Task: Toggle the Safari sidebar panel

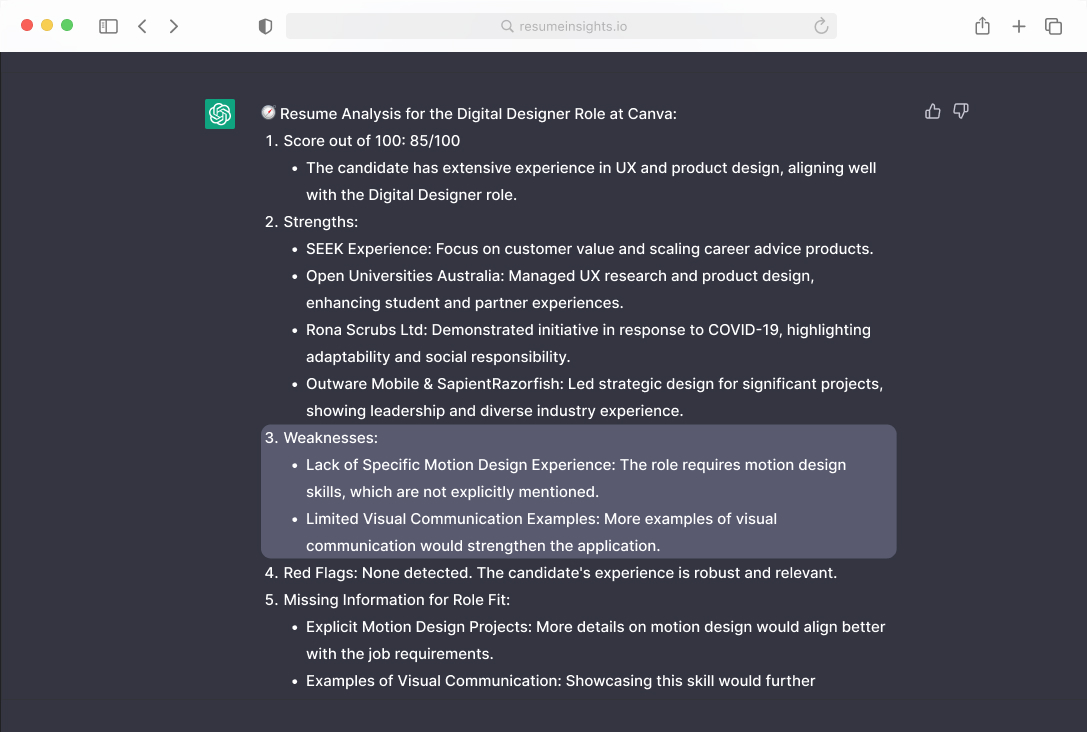Action: point(108,26)
